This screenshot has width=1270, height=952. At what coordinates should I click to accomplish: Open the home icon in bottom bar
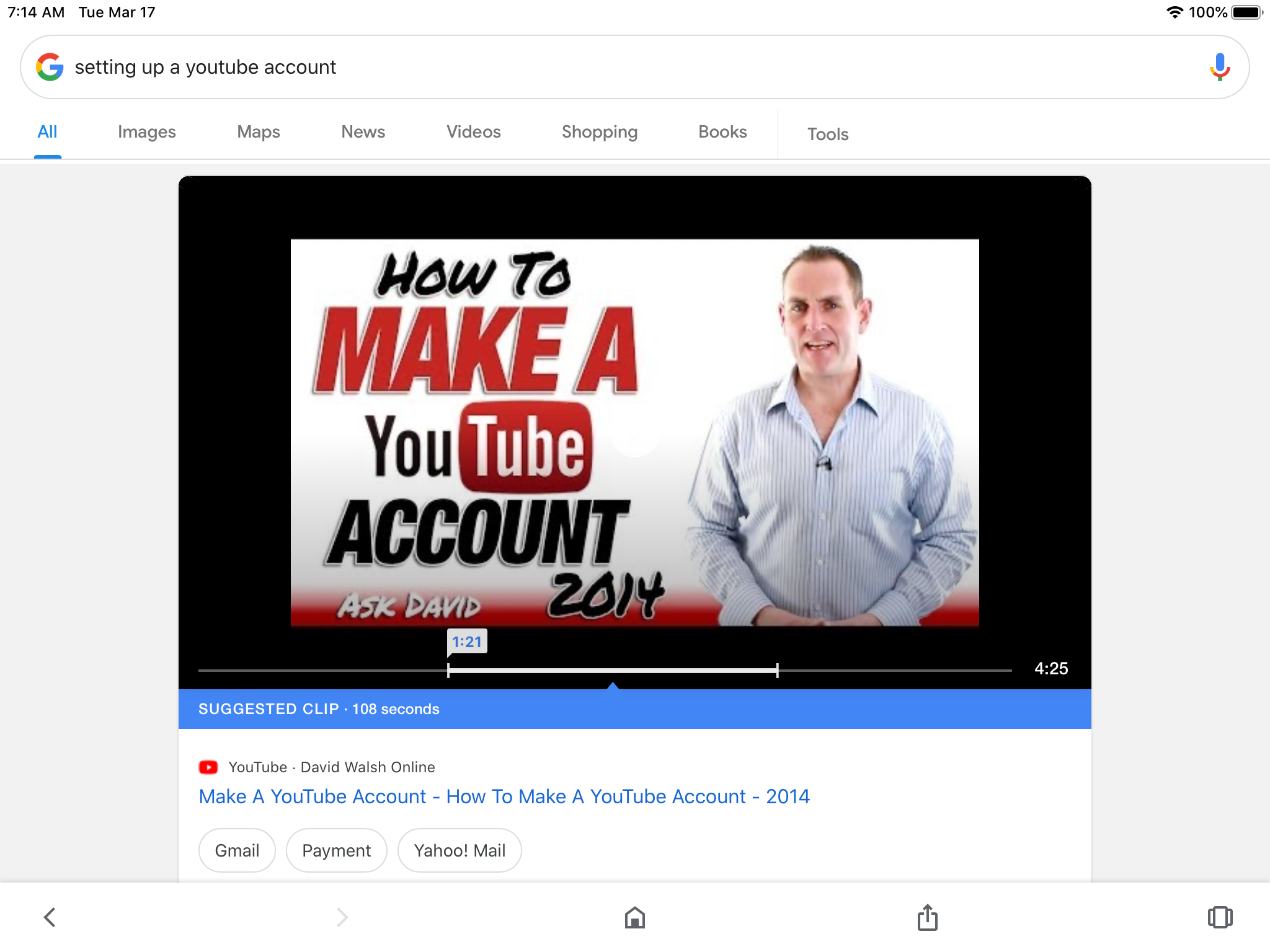[634, 917]
